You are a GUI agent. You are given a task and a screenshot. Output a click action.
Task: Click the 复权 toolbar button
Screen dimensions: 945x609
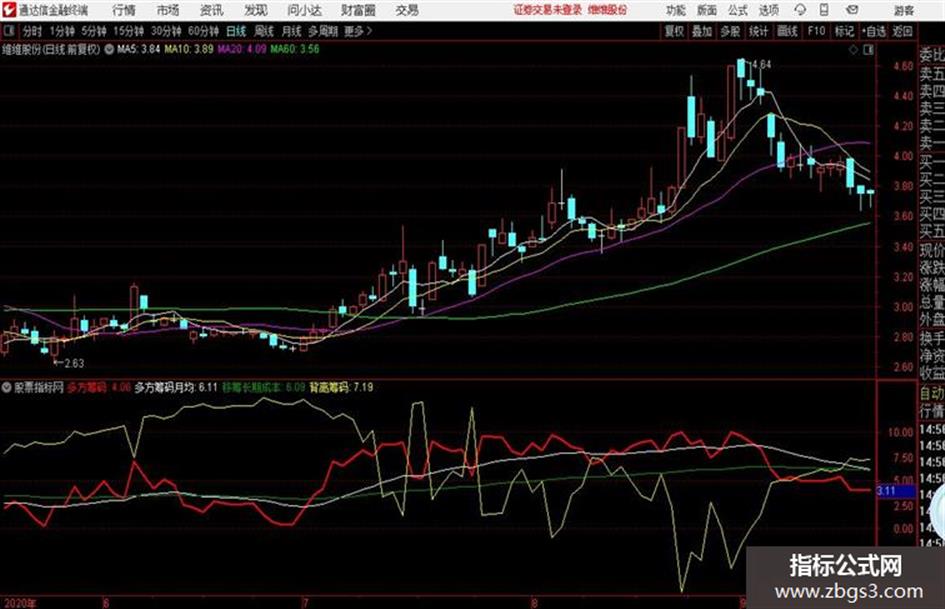pos(674,31)
